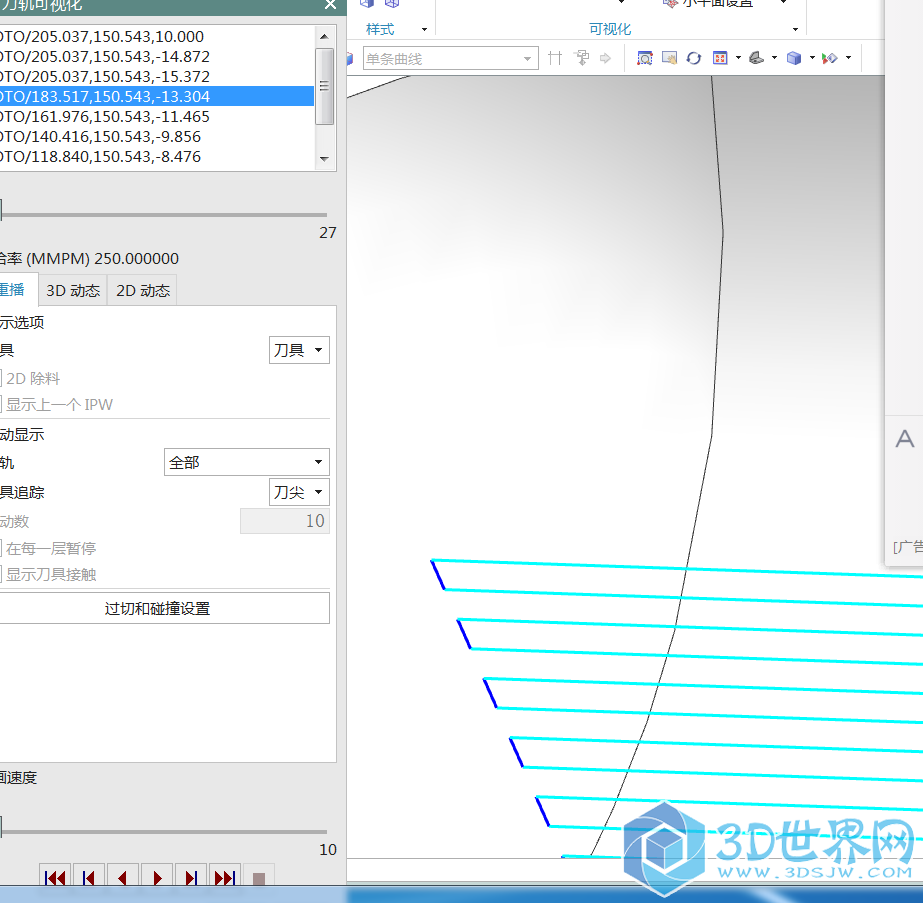Screen dimensions: 923x903
Task: Step to previous operation marker
Action: 89,878
